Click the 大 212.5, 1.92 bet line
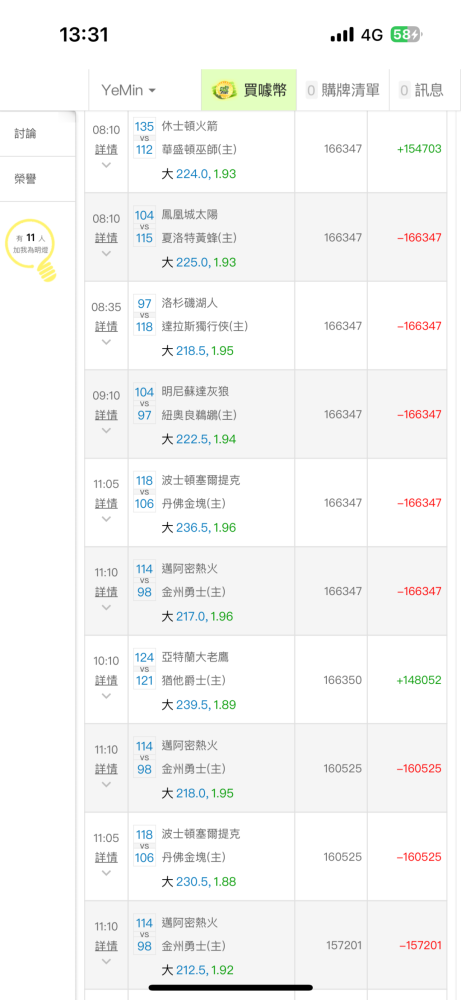Image resolution: width=461 pixels, height=1000 pixels. click(x=198, y=971)
